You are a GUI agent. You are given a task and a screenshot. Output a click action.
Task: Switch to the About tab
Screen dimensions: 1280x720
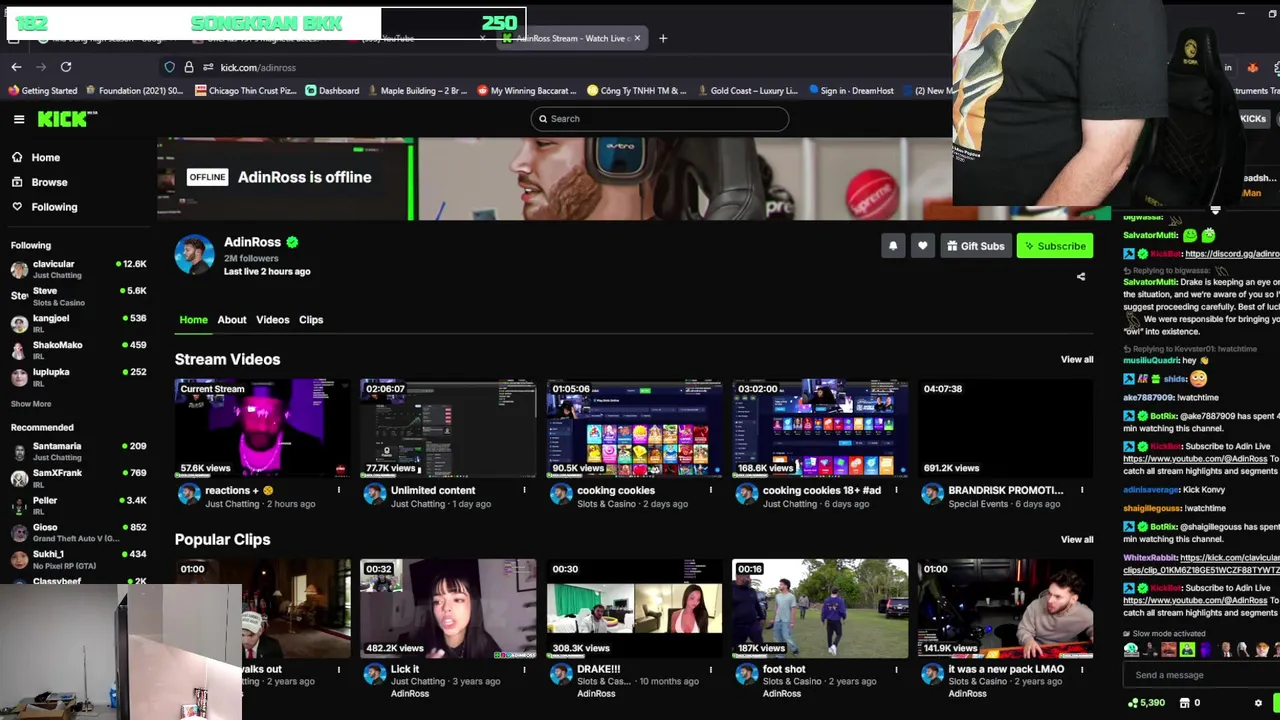(x=232, y=320)
